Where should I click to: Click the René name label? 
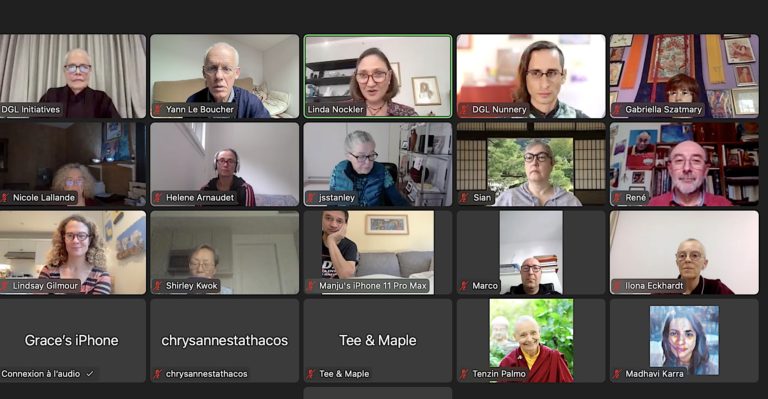tap(636, 198)
